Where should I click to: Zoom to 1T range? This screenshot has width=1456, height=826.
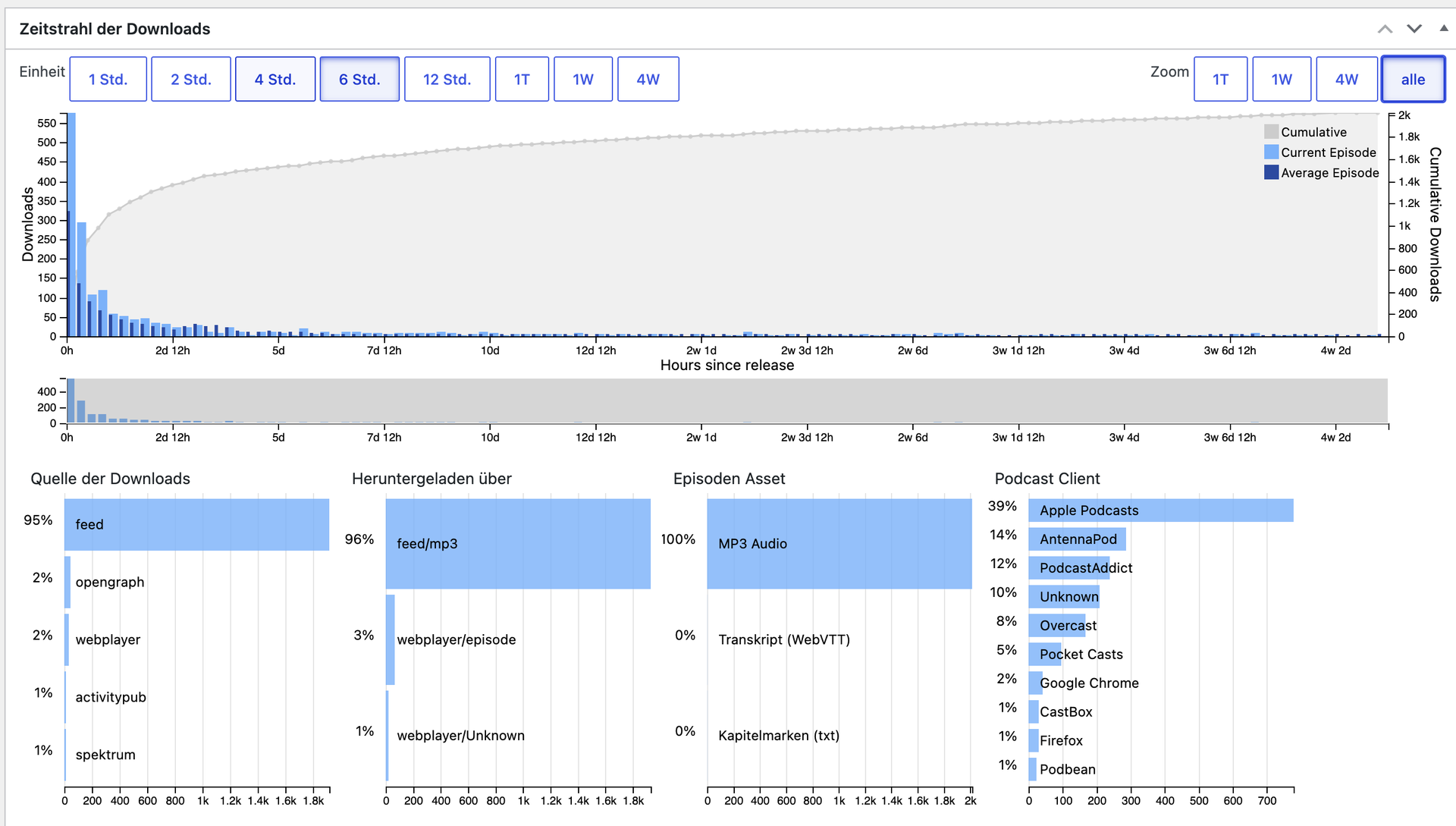(x=1221, y=79)
